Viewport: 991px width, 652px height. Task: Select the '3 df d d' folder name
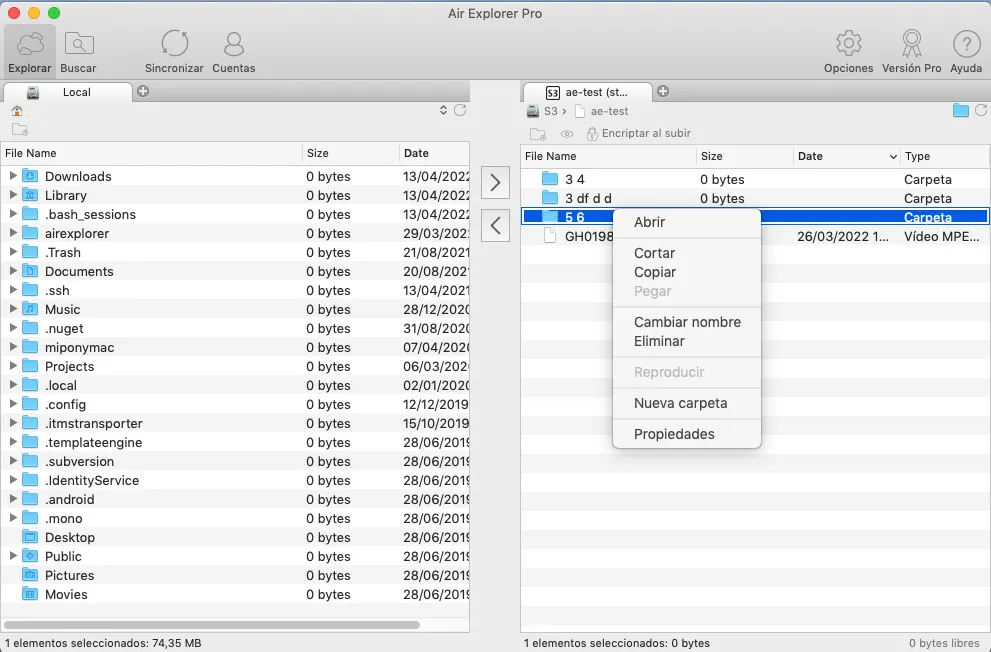(x=588, y=198)
